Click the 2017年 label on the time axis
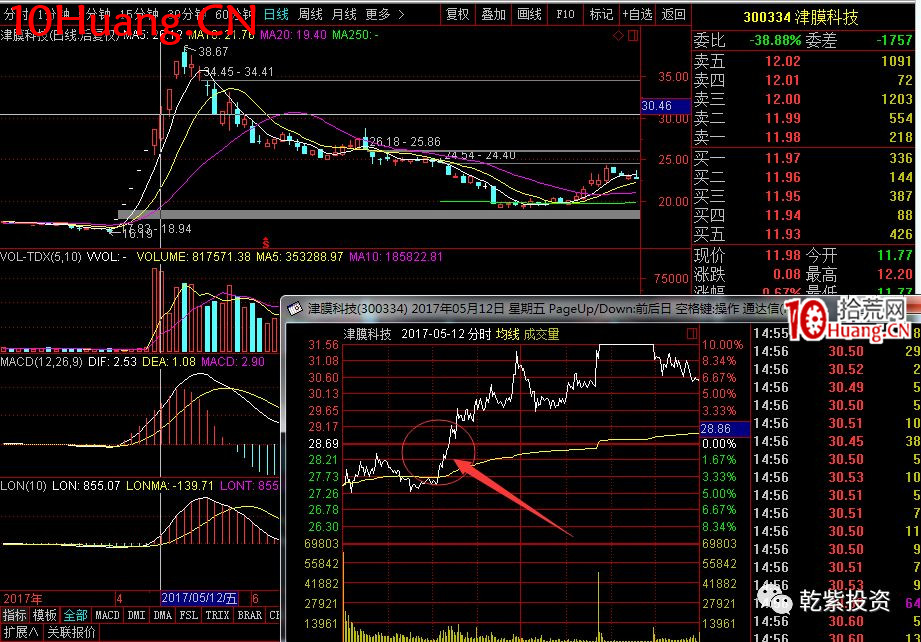The width and height of the screenshot is (921, 642). 23,599
